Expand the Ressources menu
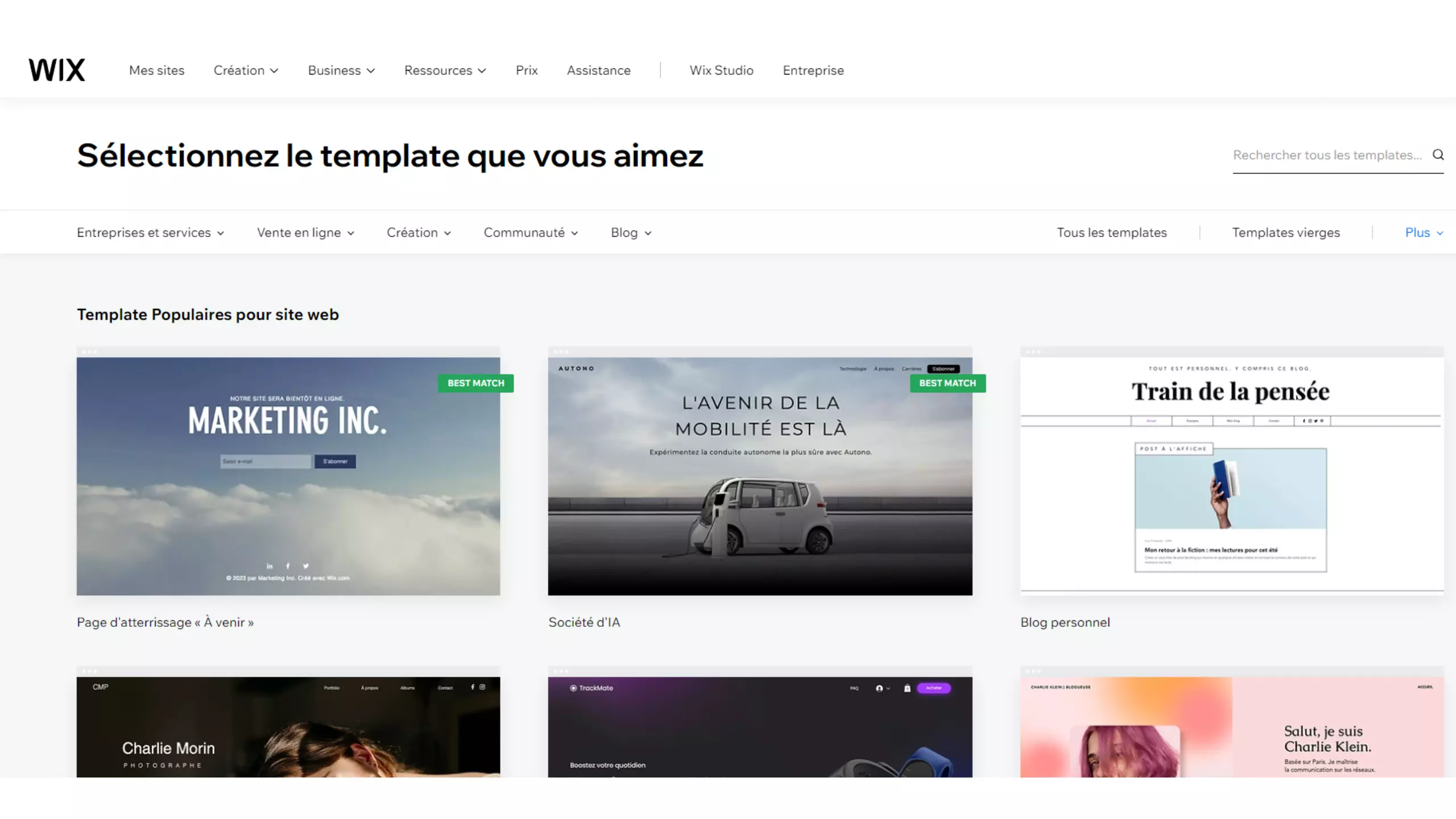 [445, 71]
